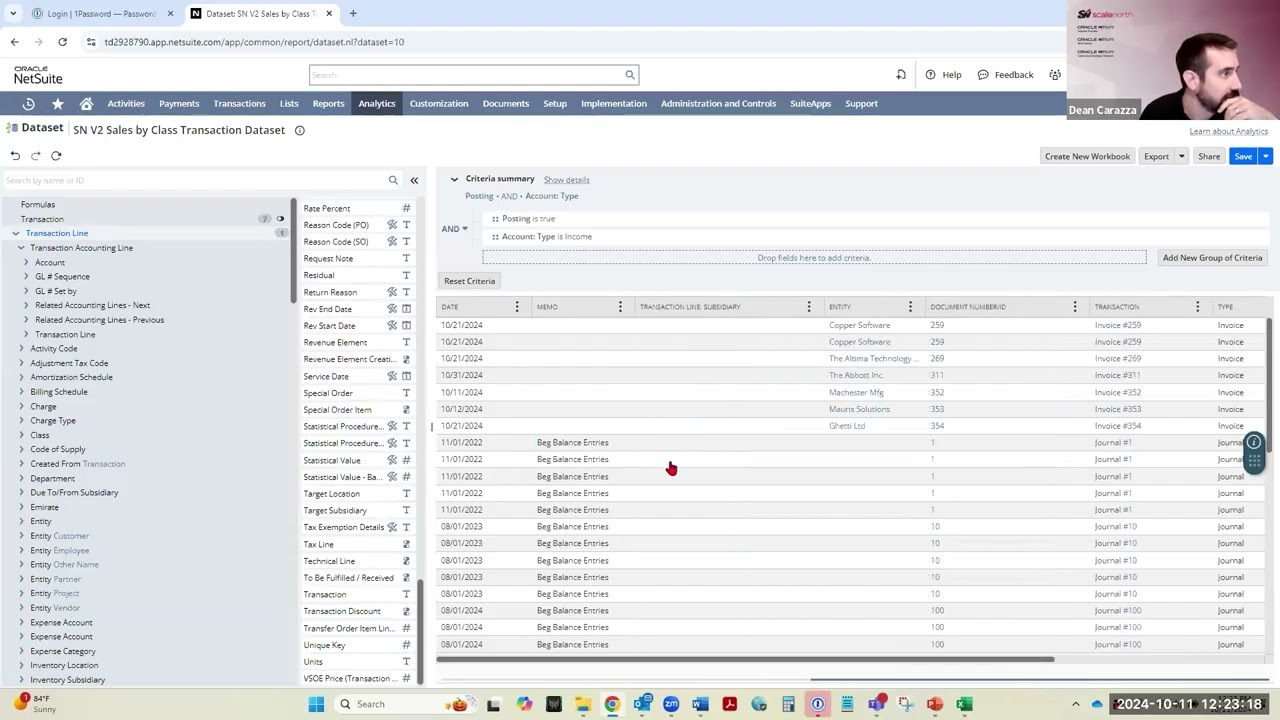
Task: Open the recent records clock icon
Action: pyautogui.click(x=28, y=104)
